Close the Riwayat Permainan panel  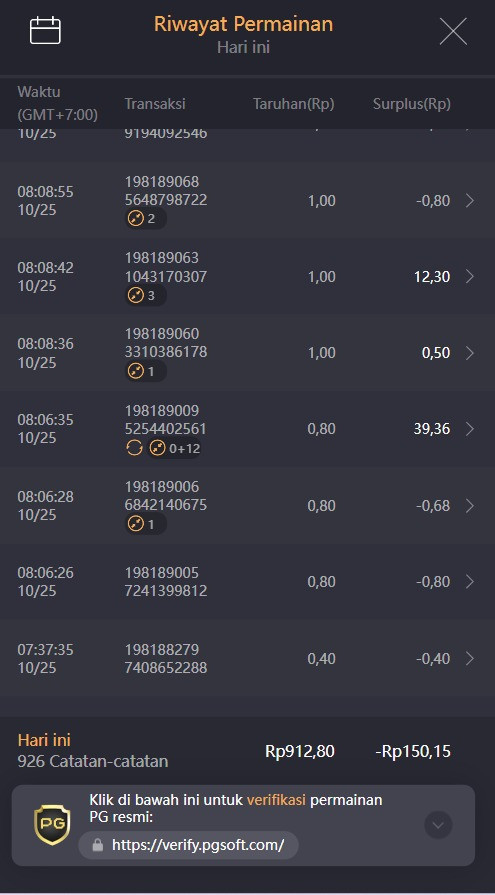(453, 31)
